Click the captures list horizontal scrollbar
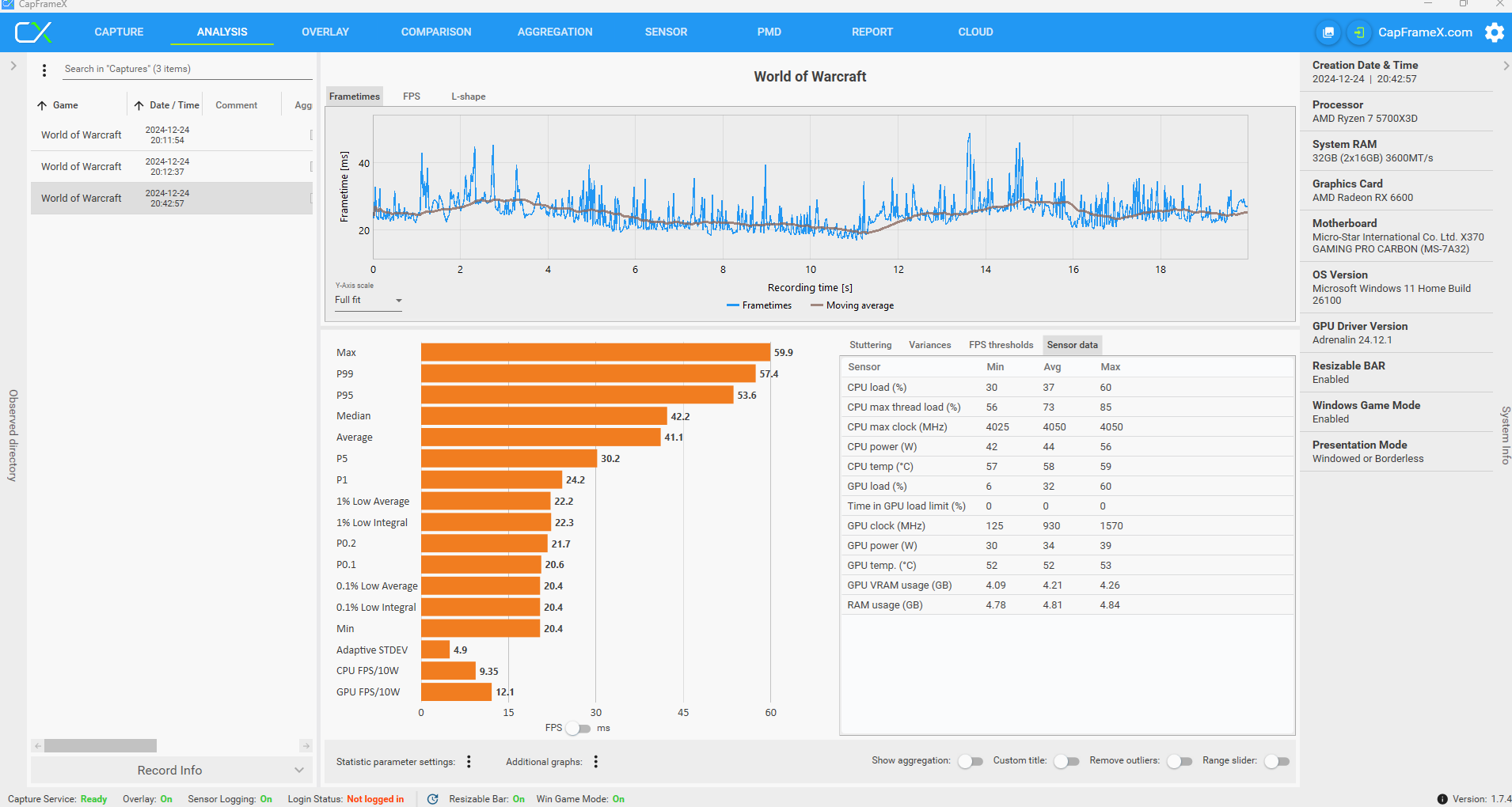1512x807 pixels. click(x=101, y=746)
